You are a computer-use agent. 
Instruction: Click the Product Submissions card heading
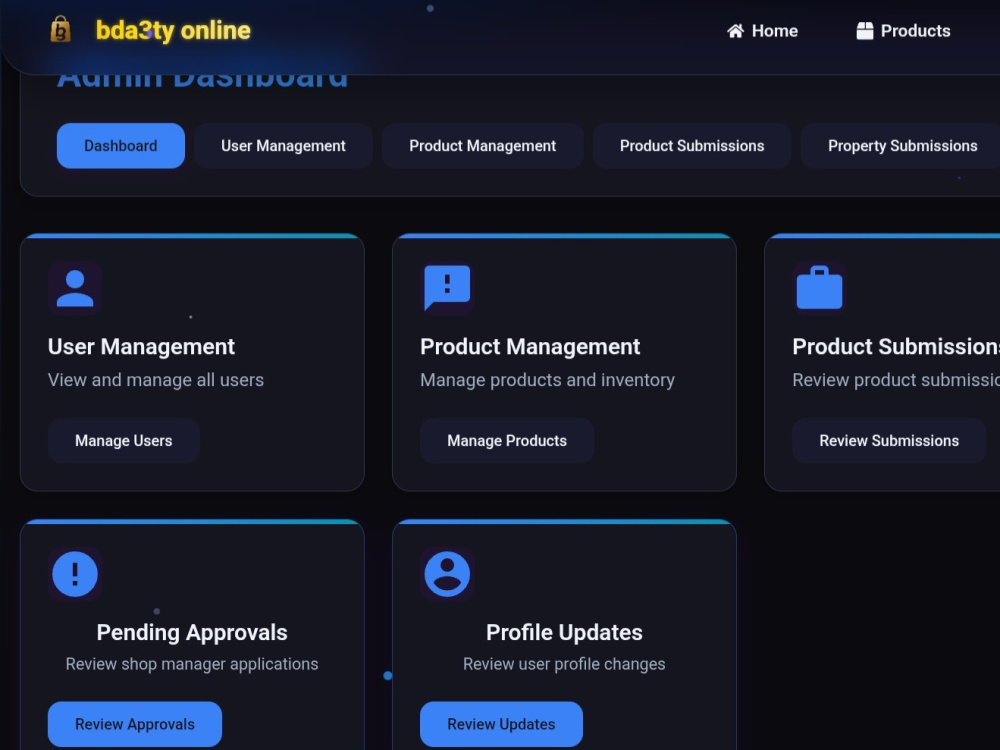click(896, 346)
